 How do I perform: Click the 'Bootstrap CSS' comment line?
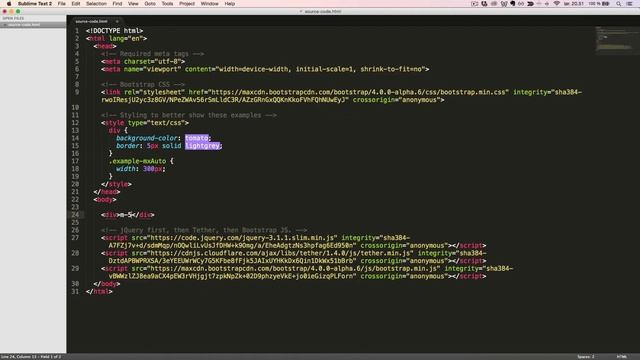click(143, 84)
